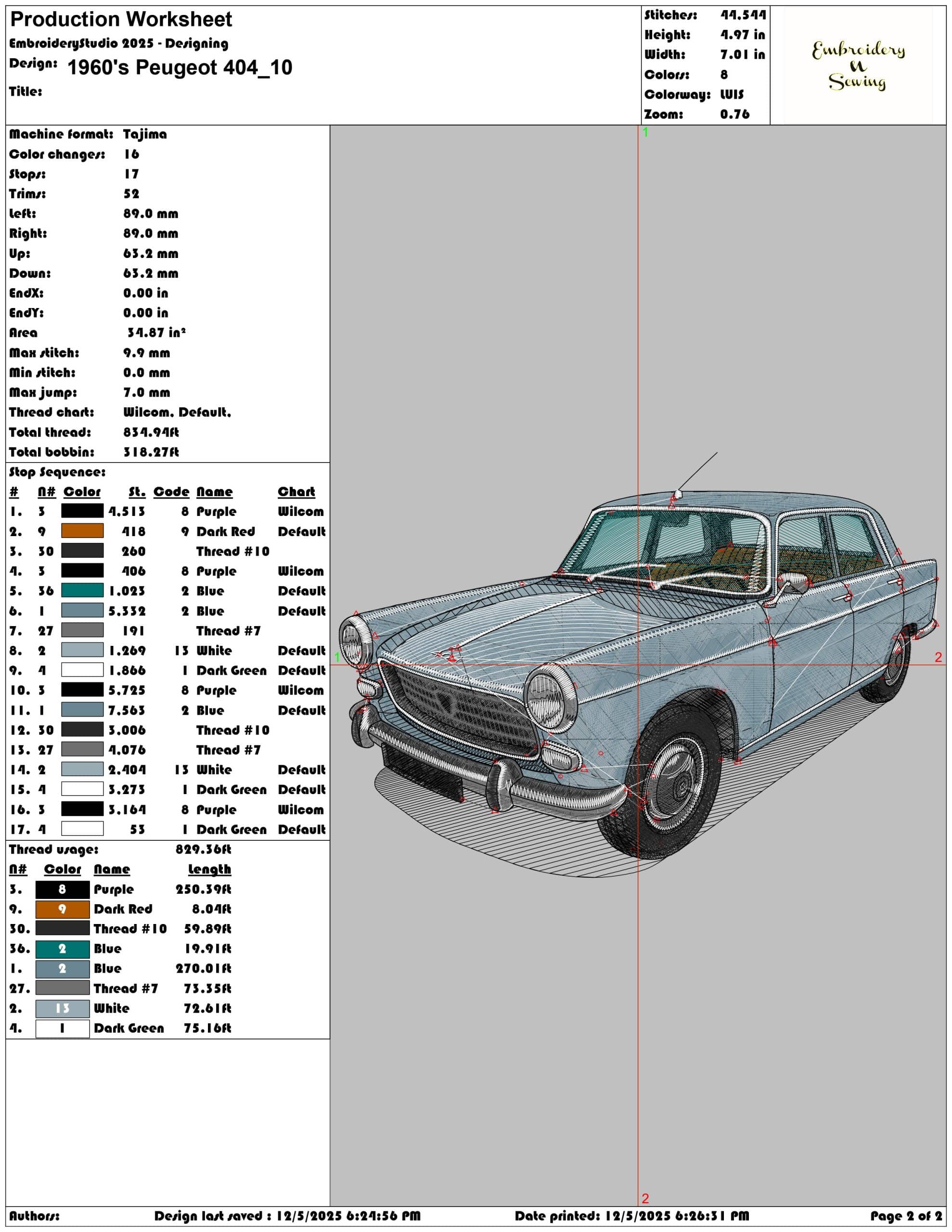Click stitch count 5,332 in stop row 6

point(127,611)
